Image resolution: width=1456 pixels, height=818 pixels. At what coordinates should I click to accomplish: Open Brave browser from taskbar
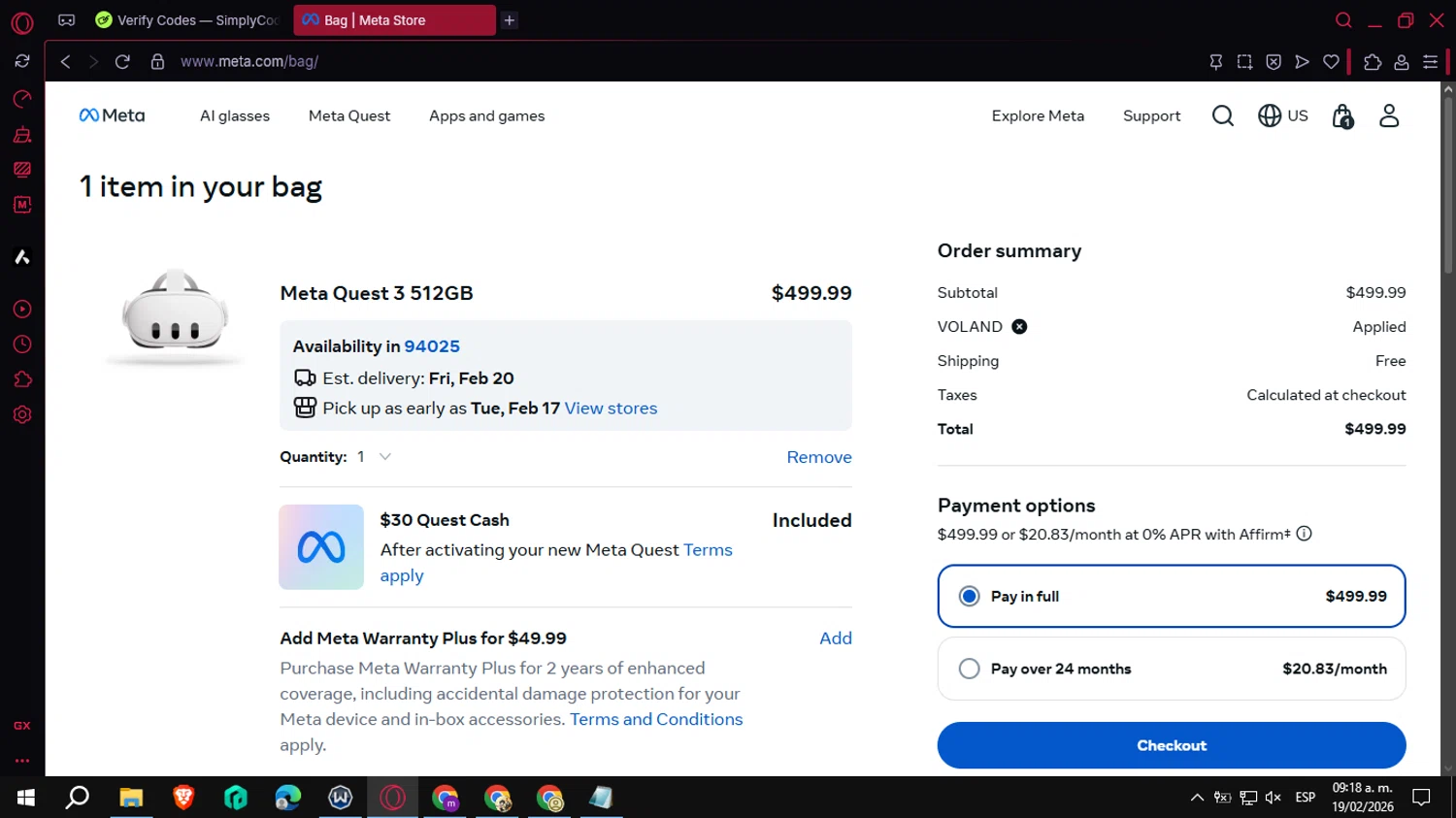(x=183, y=798)
